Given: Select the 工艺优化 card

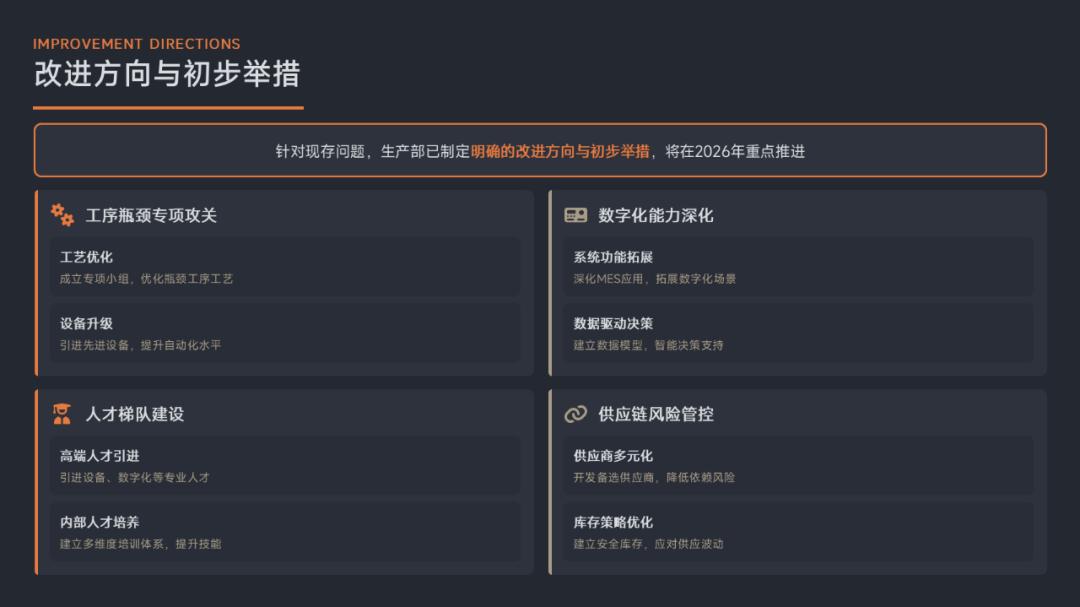Looking at the screenshot, I should tap(285, 267).
